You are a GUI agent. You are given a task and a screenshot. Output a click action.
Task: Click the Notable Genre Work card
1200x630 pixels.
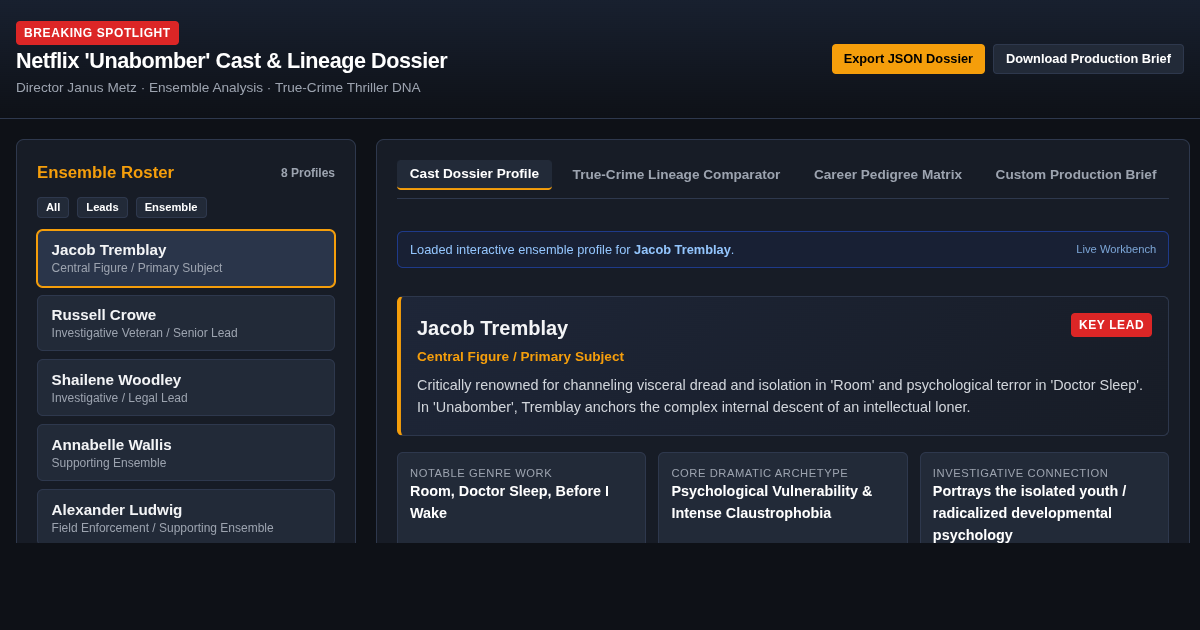coord(521,498)
